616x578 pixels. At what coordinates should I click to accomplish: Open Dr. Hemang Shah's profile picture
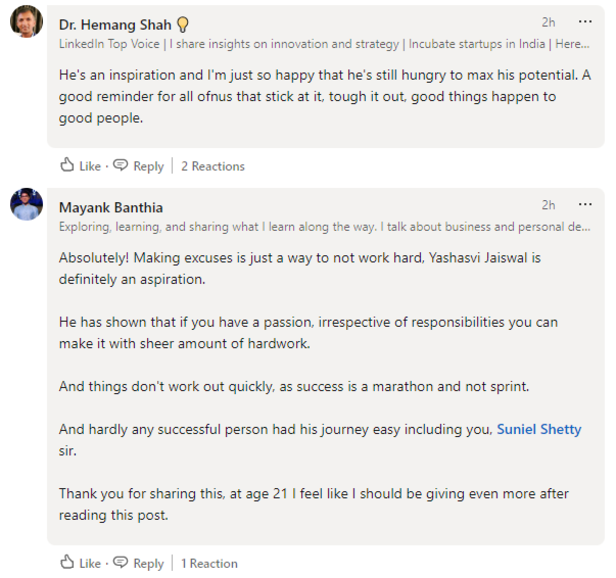26,22
